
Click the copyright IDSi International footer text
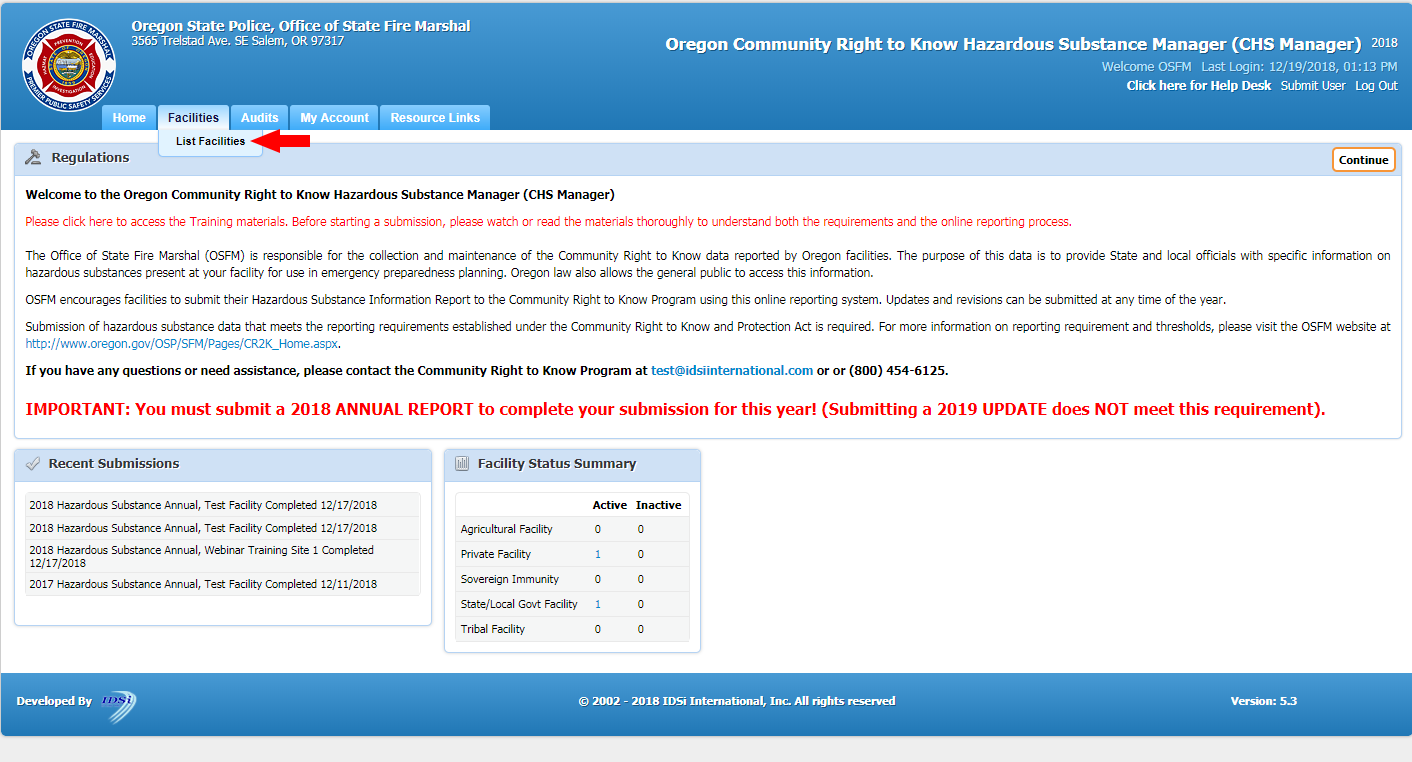click(737, 701)
